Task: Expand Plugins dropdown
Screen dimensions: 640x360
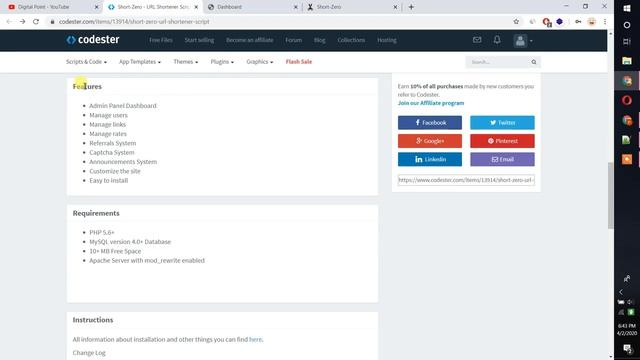Action: coord(222,62)
